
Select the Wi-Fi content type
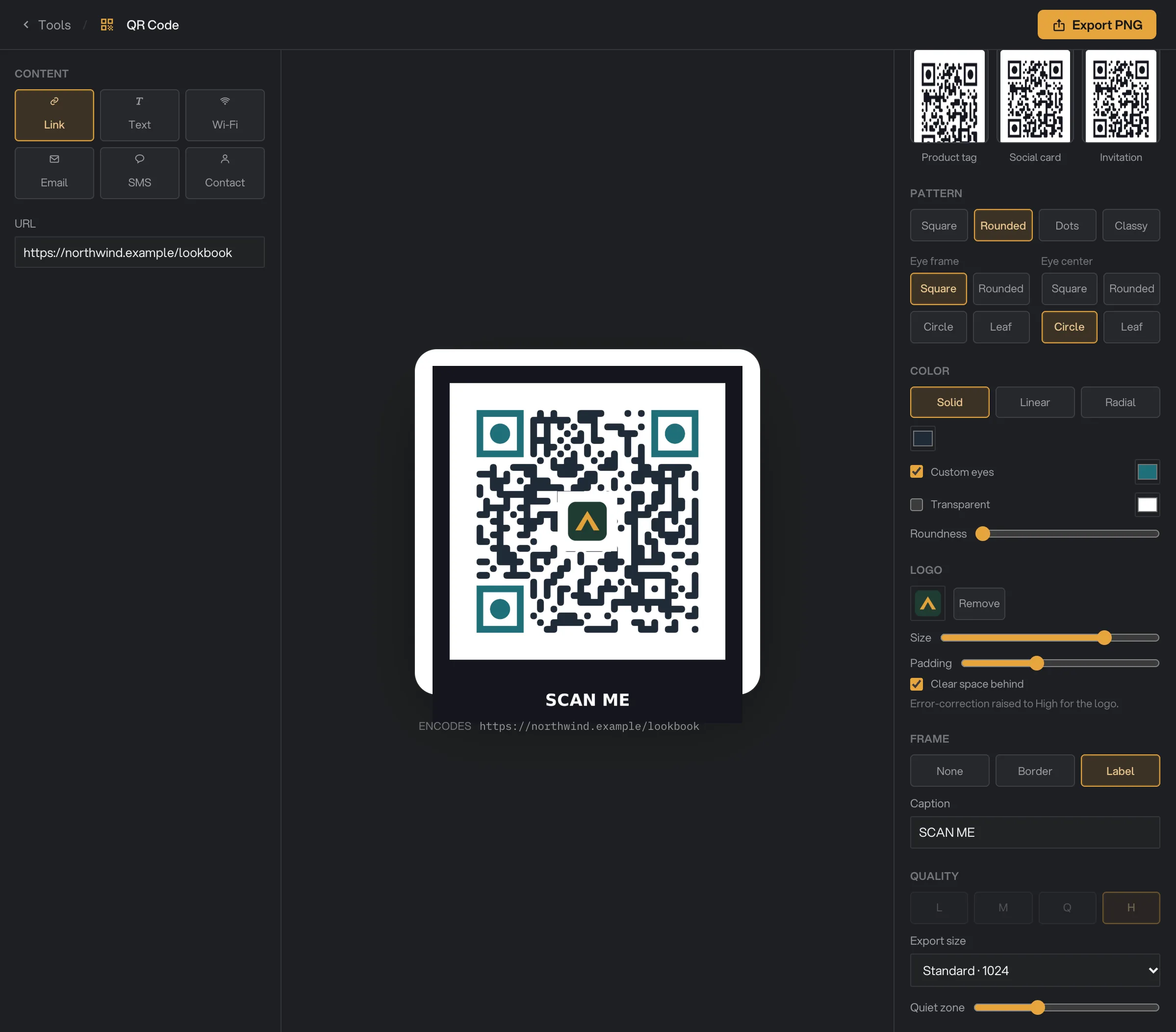[225, 115]
